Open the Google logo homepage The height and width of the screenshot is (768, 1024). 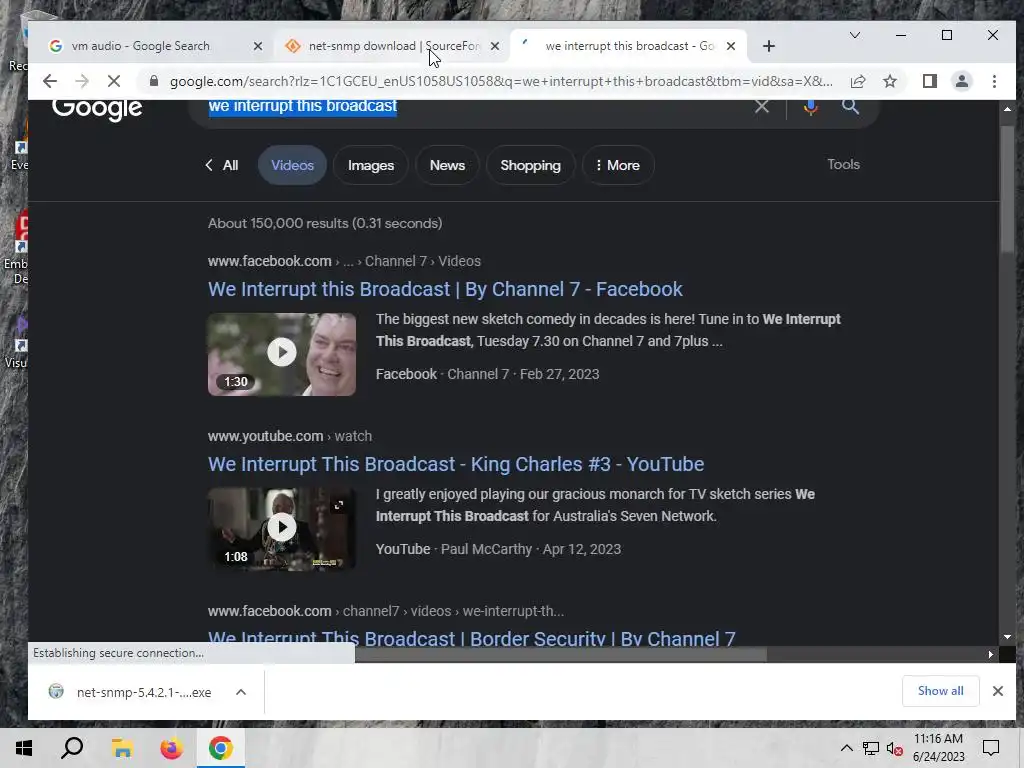[97, 109]
